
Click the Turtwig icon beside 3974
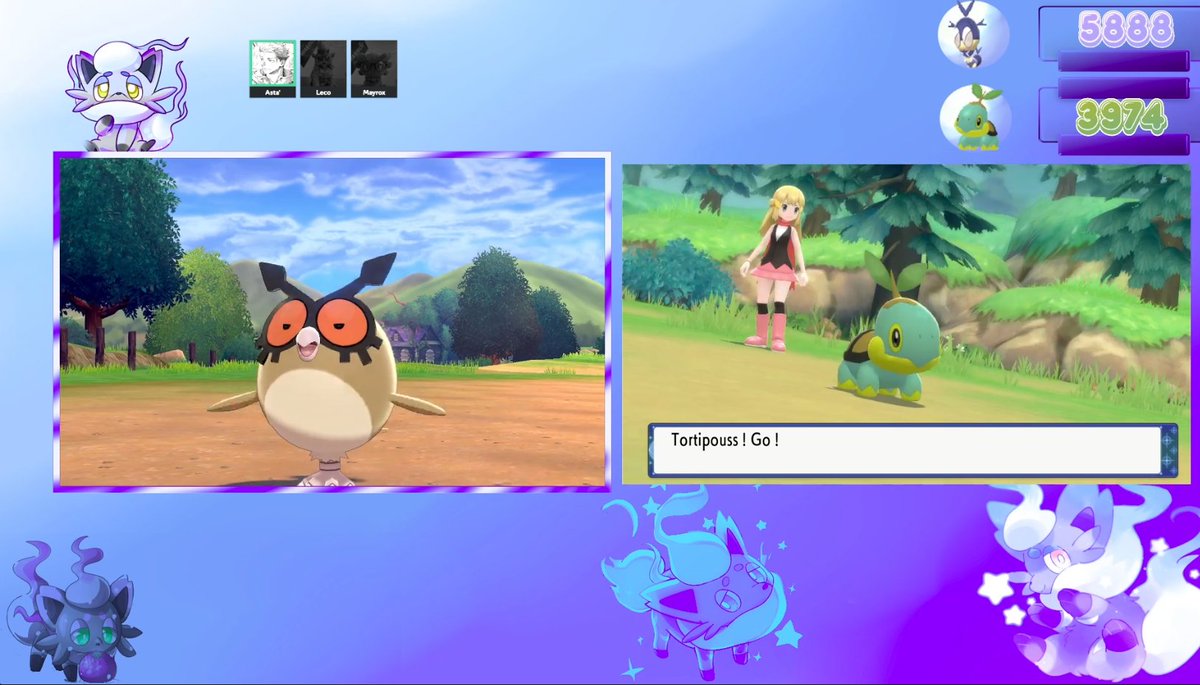point(974,118)
